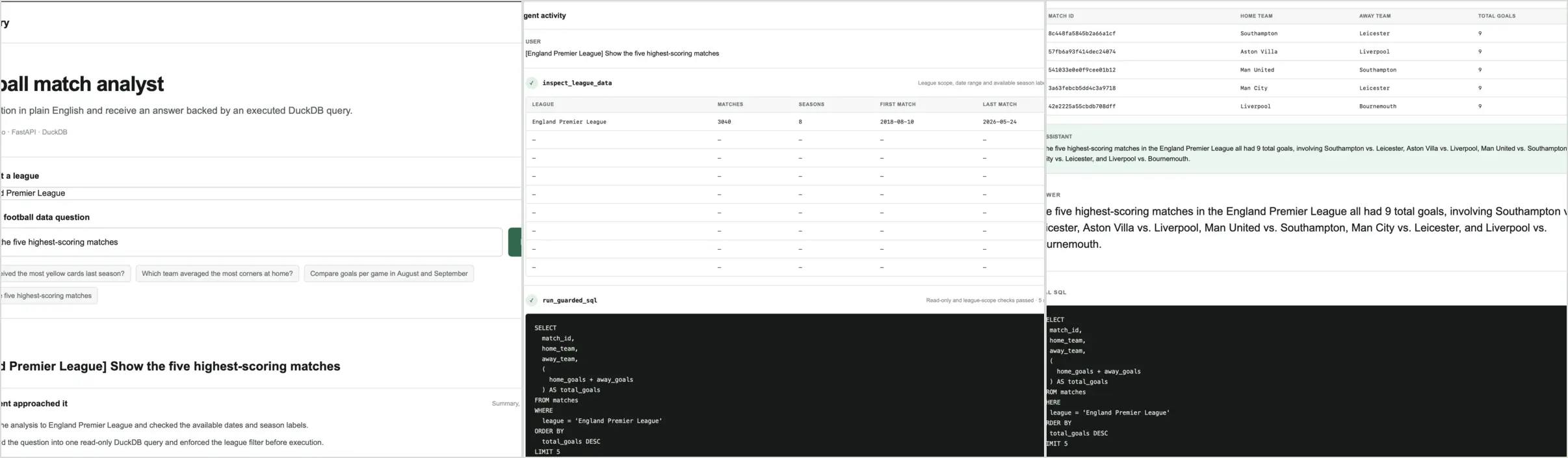Click the MATCHES column header

pyautogui.click(x=730, y=104)
